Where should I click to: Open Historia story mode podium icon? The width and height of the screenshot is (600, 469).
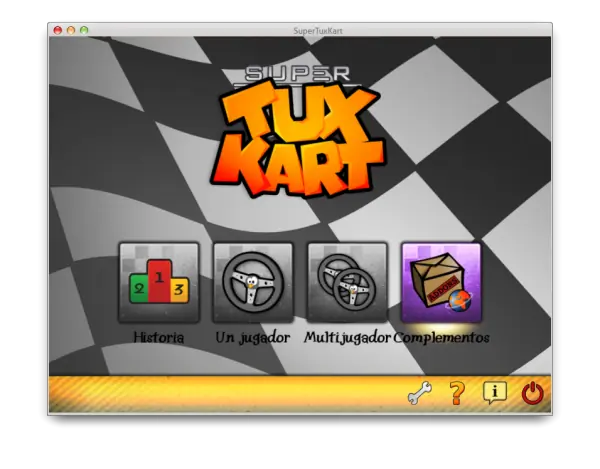[x=159, y=282]
